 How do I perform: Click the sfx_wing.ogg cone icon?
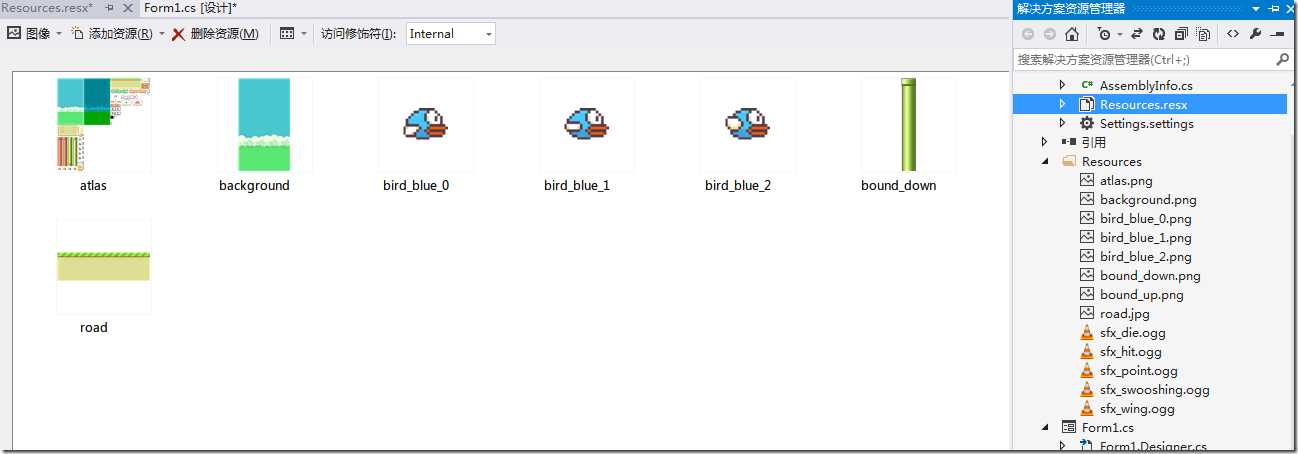tap(1087, 409)
